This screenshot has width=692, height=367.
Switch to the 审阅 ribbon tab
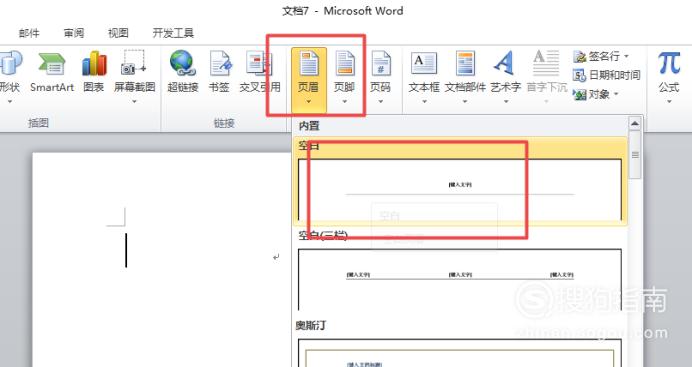[74, 33]
